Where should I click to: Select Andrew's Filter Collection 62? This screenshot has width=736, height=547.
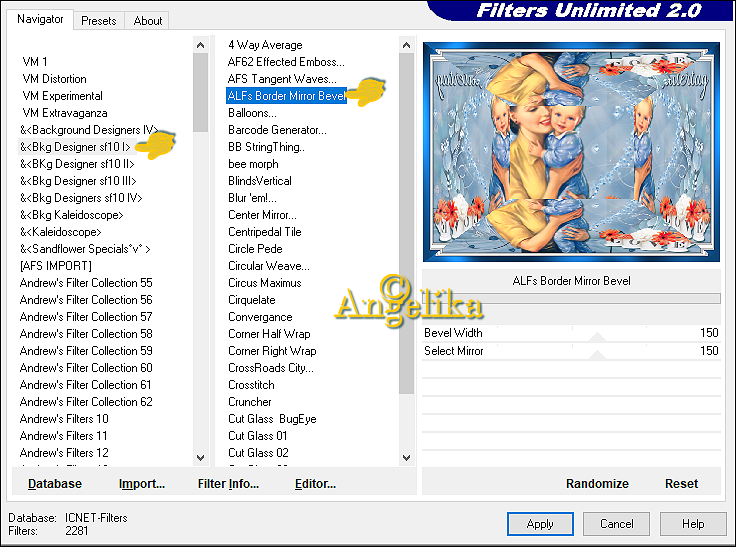(86, 402)
